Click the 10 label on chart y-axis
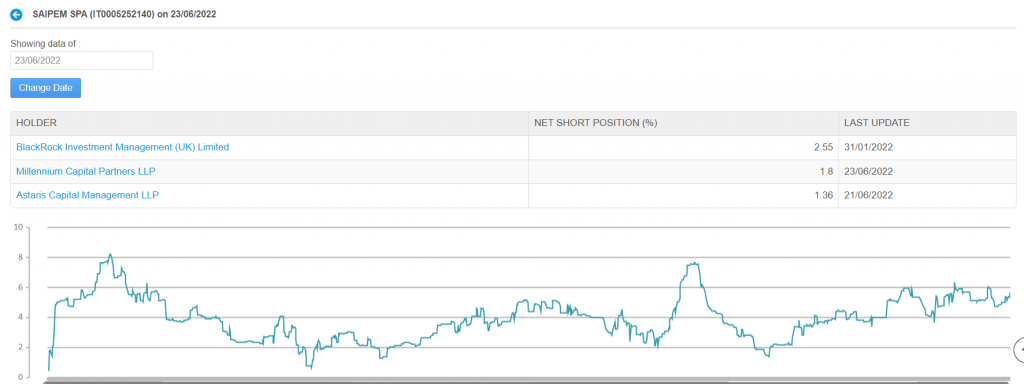 pos(18,227)
